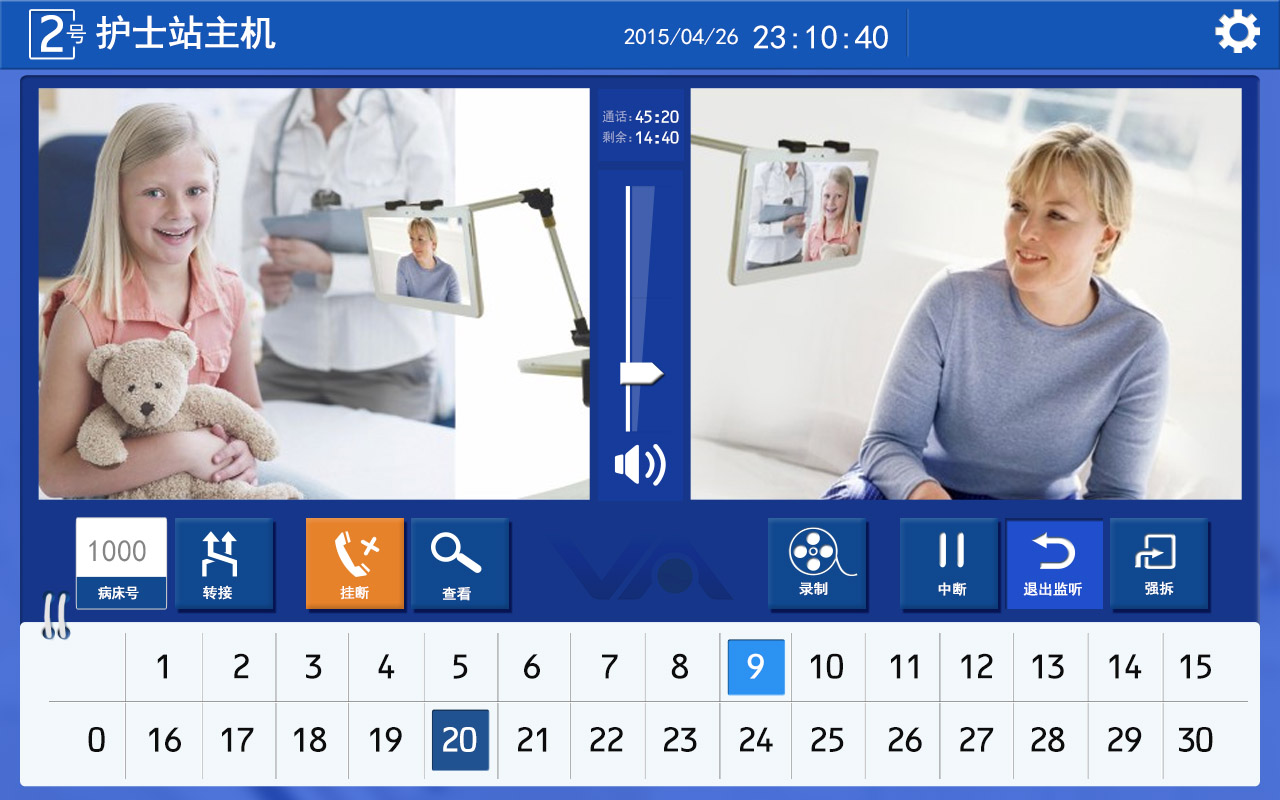Open the 查看 magnifier search button
1280x800 pixels.
pyautogui.click(x=460, y=563)
